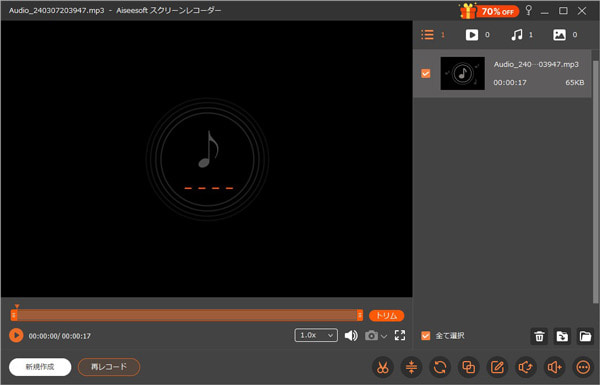Screen dimensions: 600x385
Task: Select the Audio_240···03947.mp3 thumbnail
Action: pos(463,73)
